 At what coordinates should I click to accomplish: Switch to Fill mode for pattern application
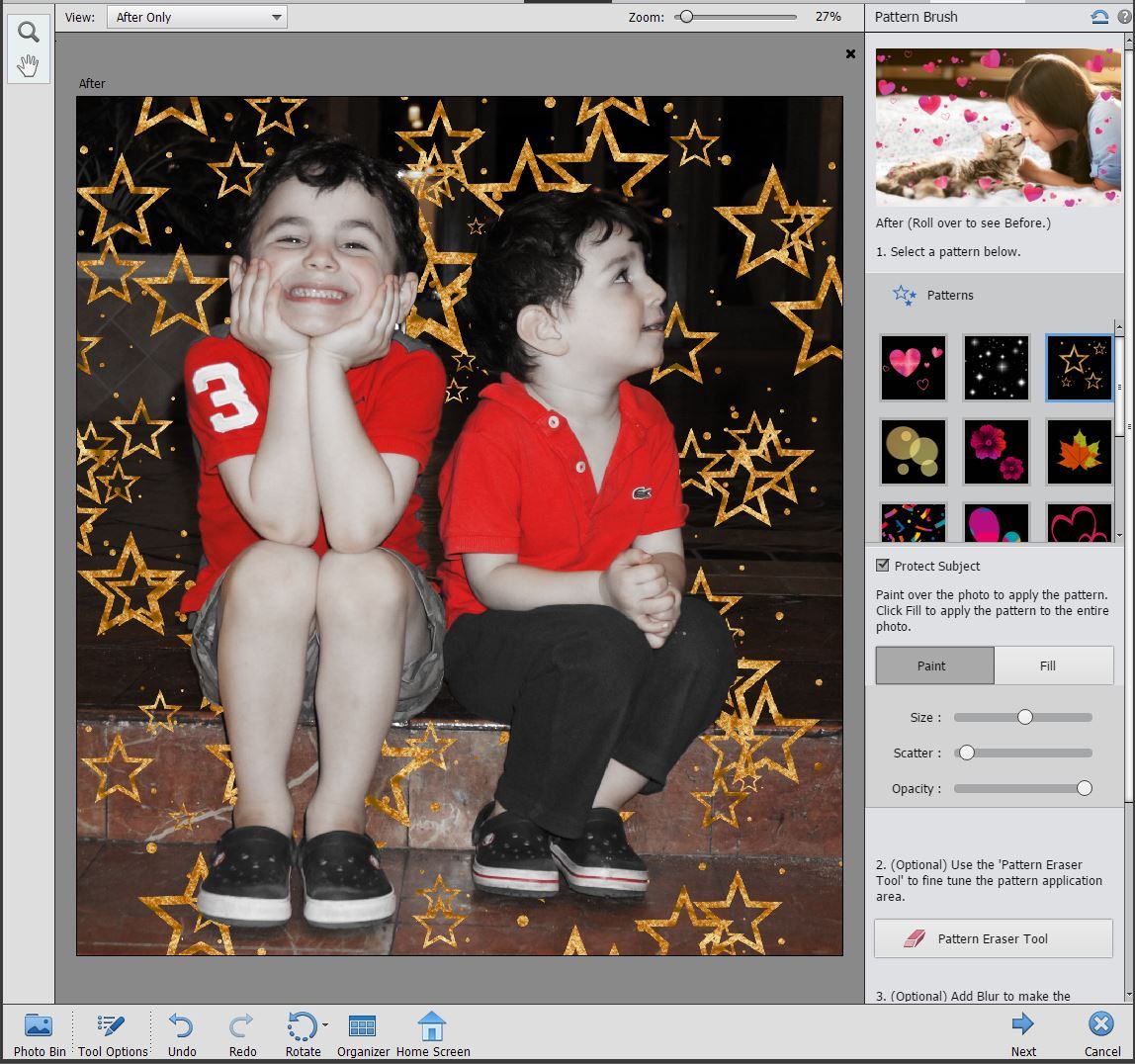pyautogui.click(x=1053, y=665)
